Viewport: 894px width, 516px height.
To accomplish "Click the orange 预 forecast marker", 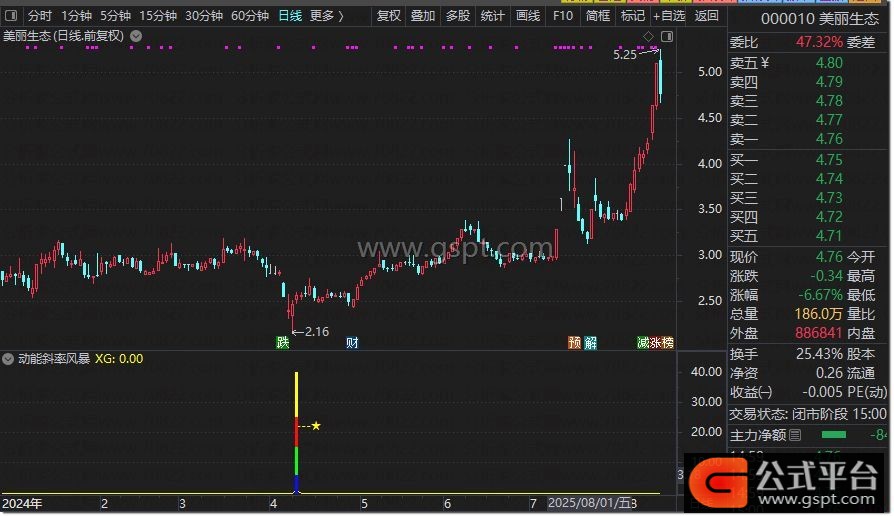I will [574, 342].
